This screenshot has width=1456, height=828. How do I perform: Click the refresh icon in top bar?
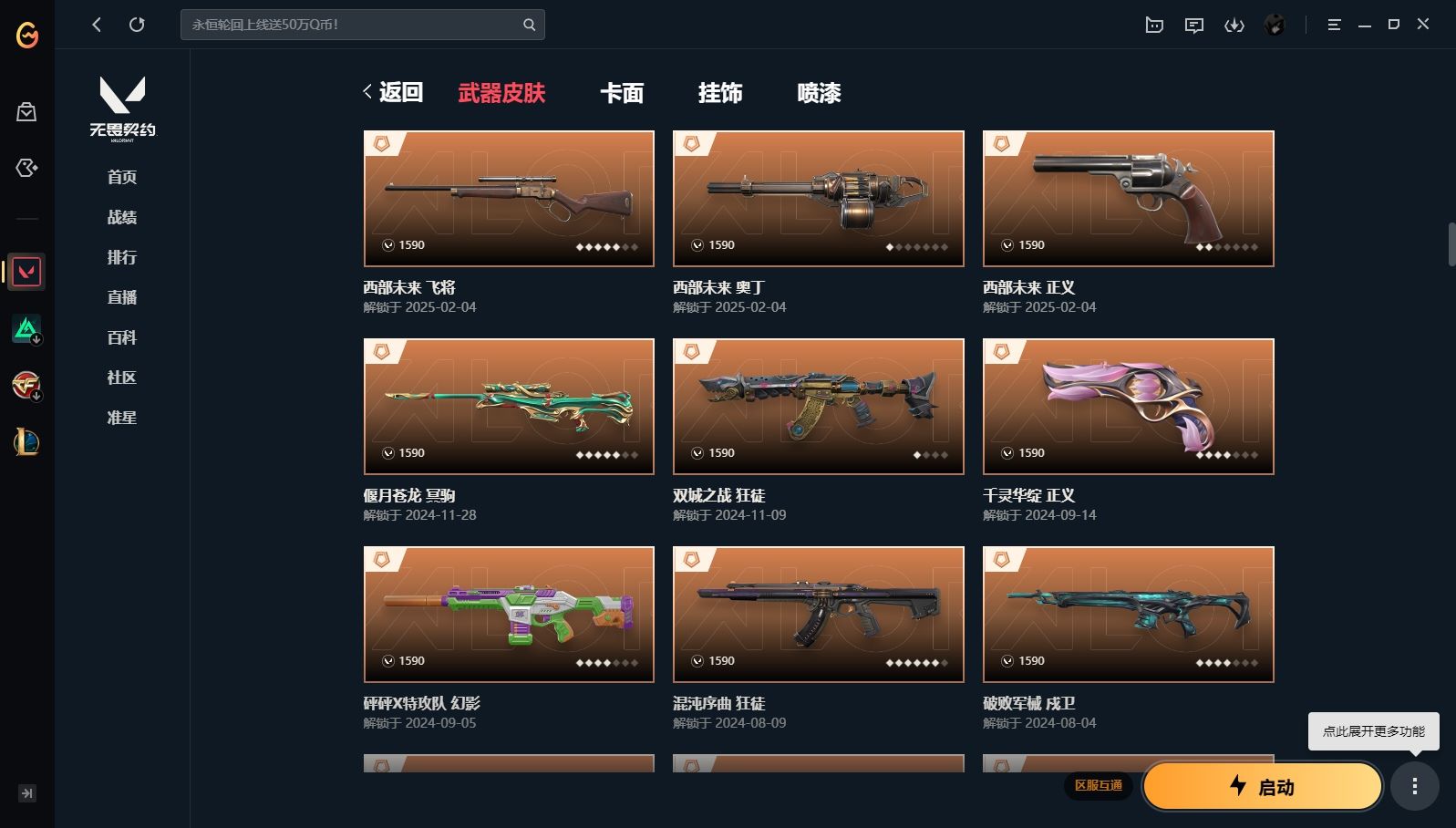[x=137, y=25]
